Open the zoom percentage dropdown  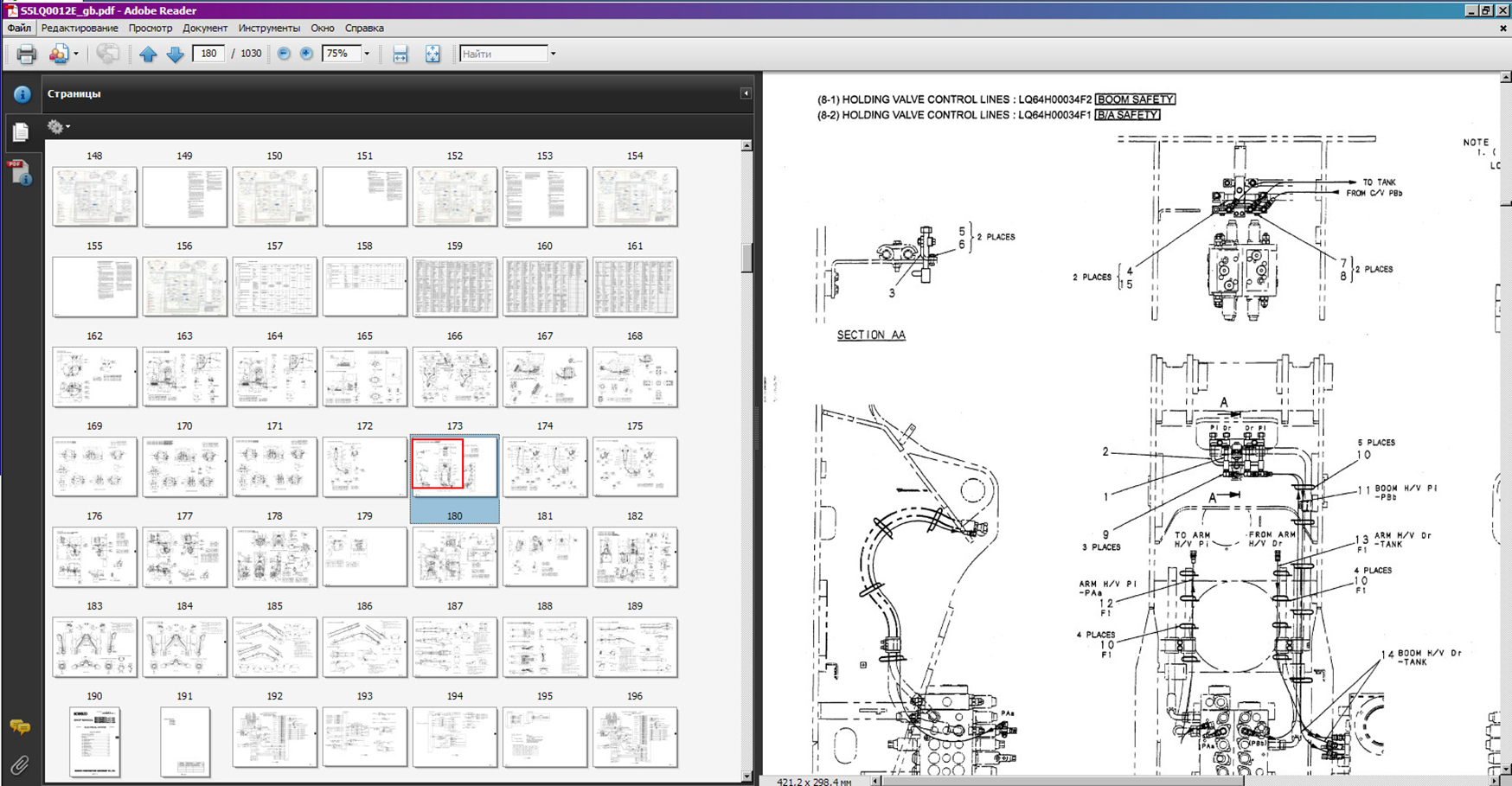pyautogui.click(x=367, y=54)
